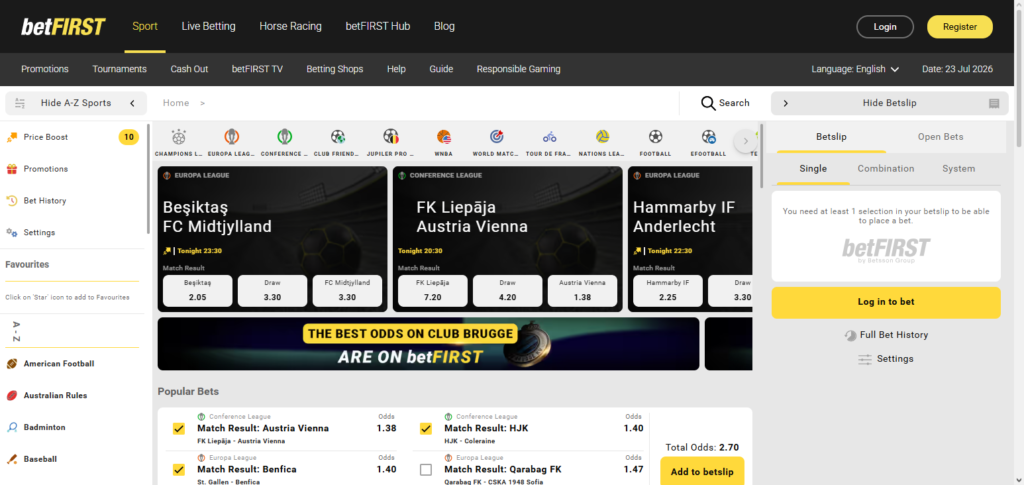Go to betFIRST Hub
The height and width of the screenshot is (485, 1024).
377,27
